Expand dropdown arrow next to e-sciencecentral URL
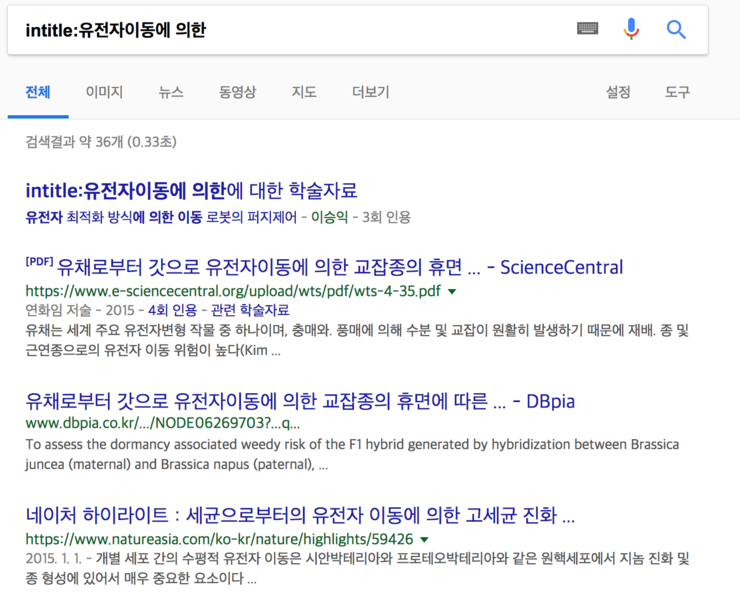Image resolution: width=740 pixels, height=597 pixels. [452, 291]
